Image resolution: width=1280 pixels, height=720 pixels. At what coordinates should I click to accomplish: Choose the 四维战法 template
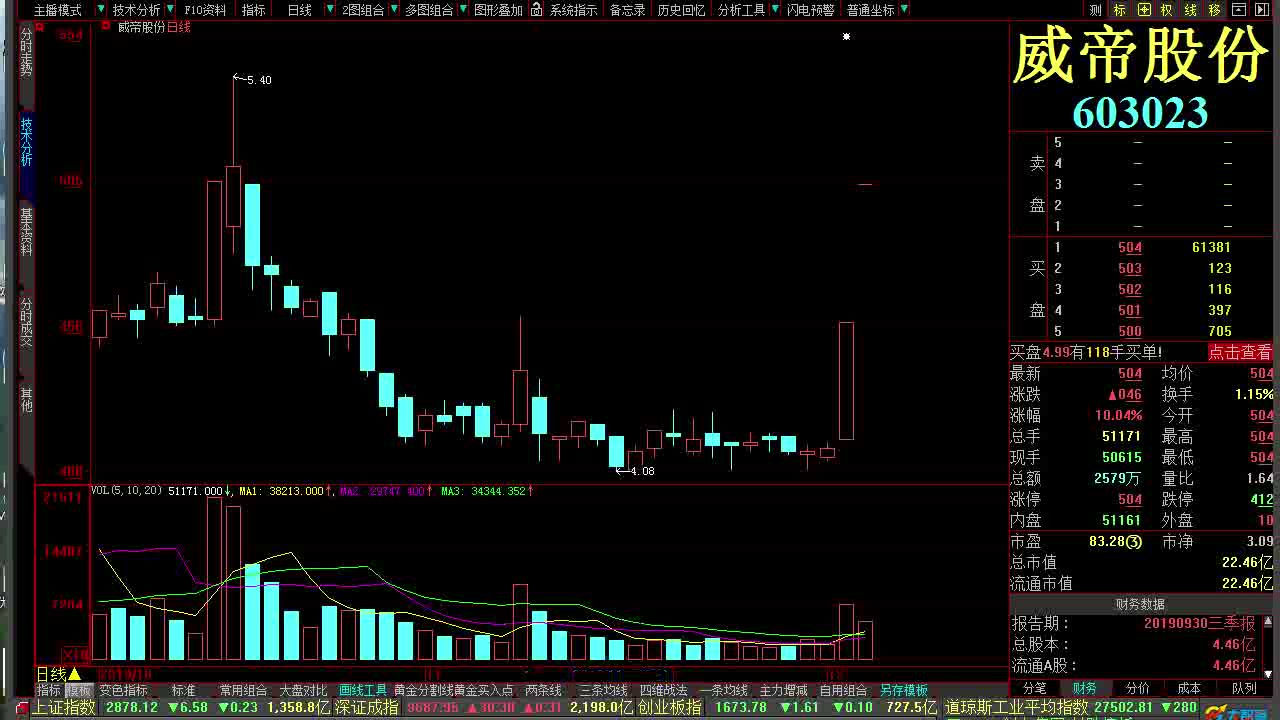[664, 690]
